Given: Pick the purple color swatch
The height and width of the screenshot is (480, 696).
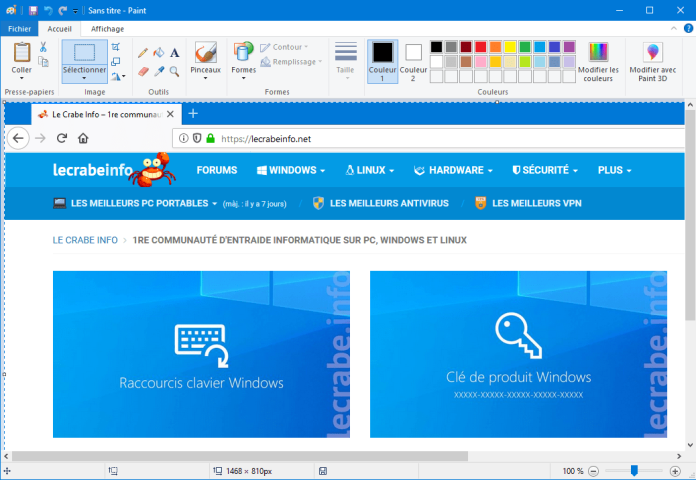Looking at the screenshot, I should (x=569, y=47).
